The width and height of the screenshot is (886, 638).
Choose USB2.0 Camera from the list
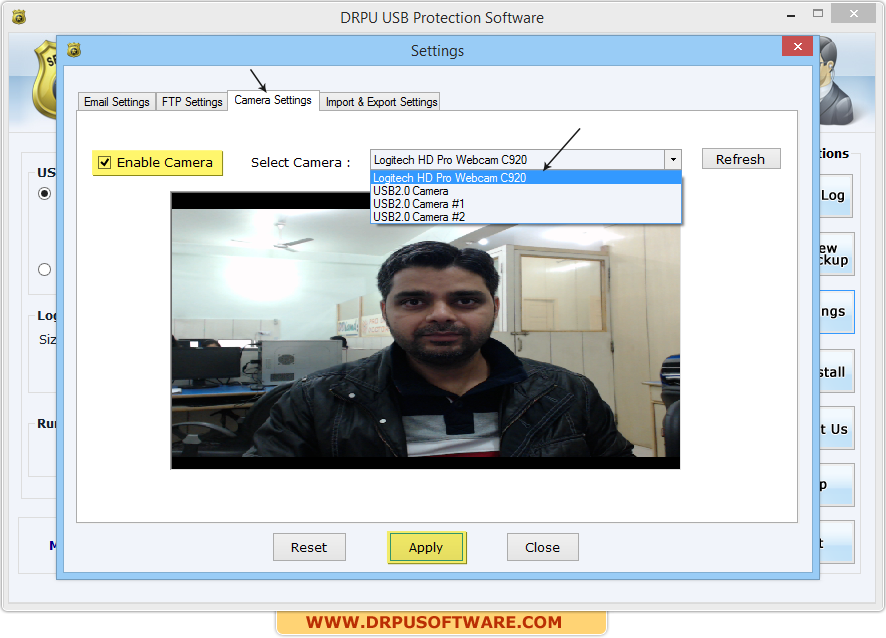pos(525,191)
